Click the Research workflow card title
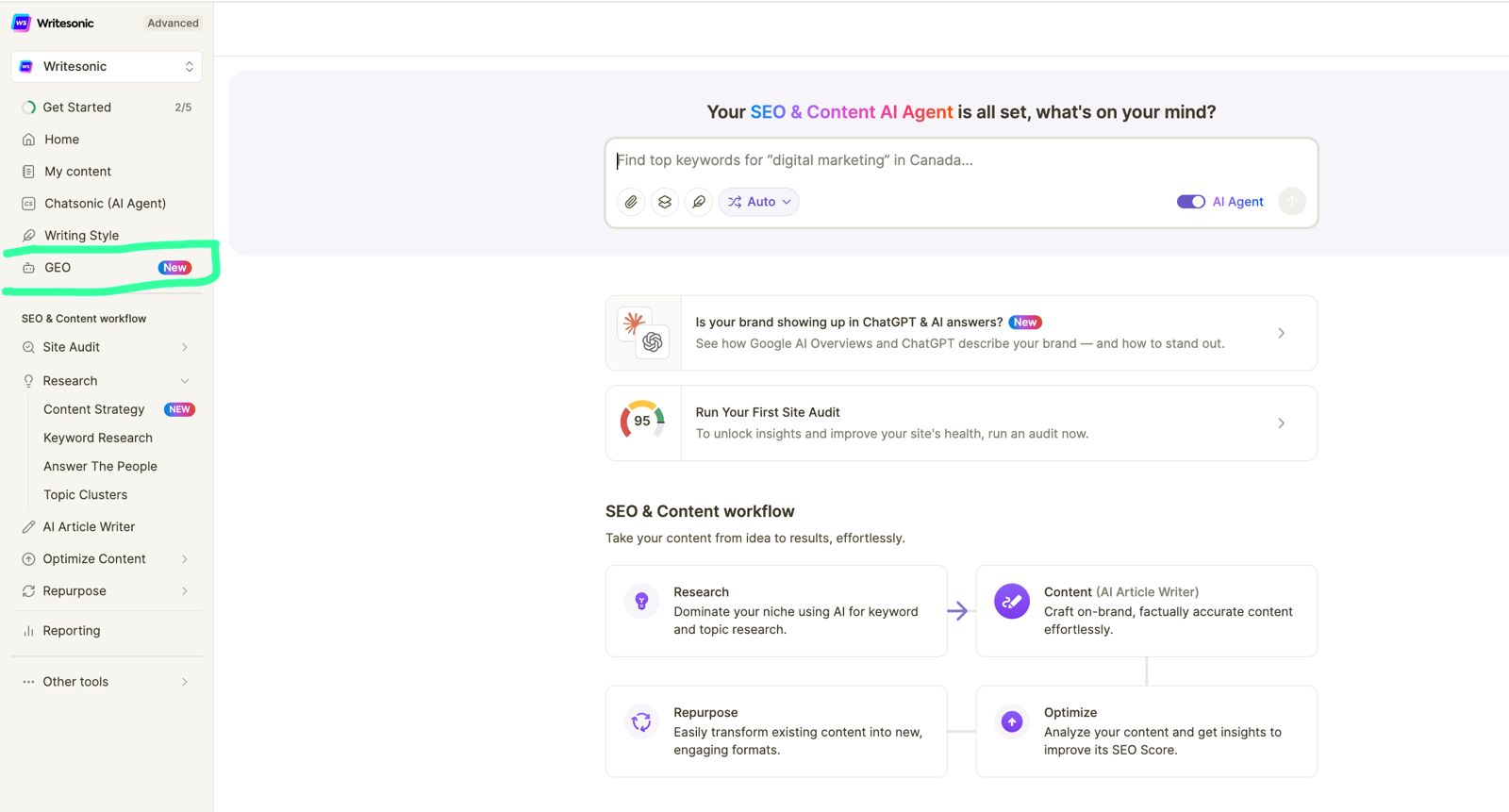Viewport: 1509px width, 812px height. pyautogui.click(x=701, y=592)
